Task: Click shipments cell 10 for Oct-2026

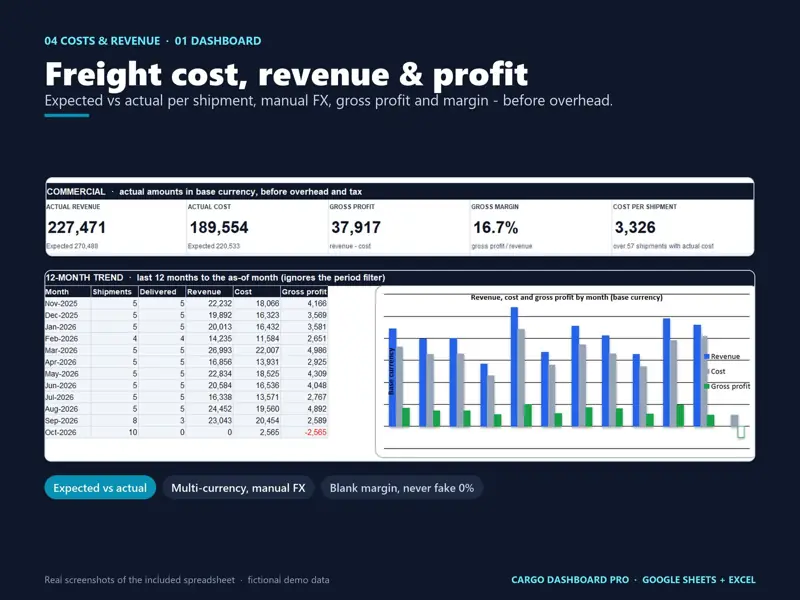Action: 115,433
